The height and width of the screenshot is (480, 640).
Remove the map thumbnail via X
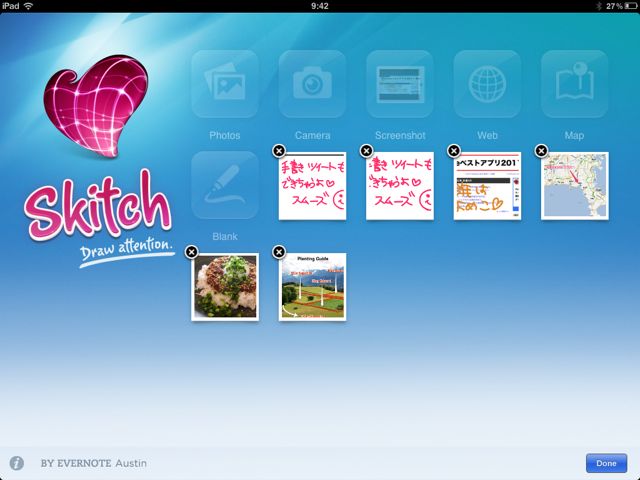click(541, 151)
